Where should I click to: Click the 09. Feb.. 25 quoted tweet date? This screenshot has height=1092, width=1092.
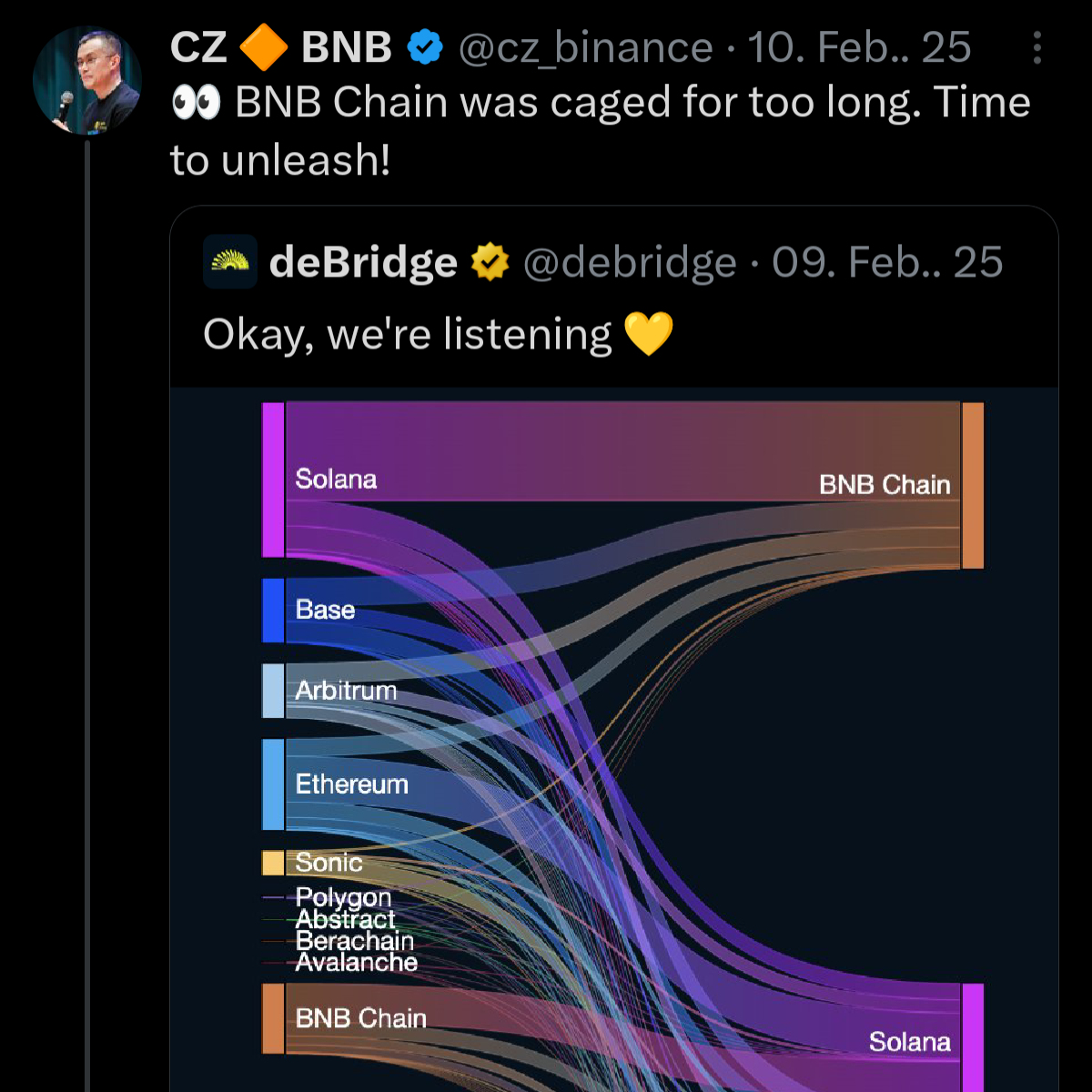pos(885,262)
